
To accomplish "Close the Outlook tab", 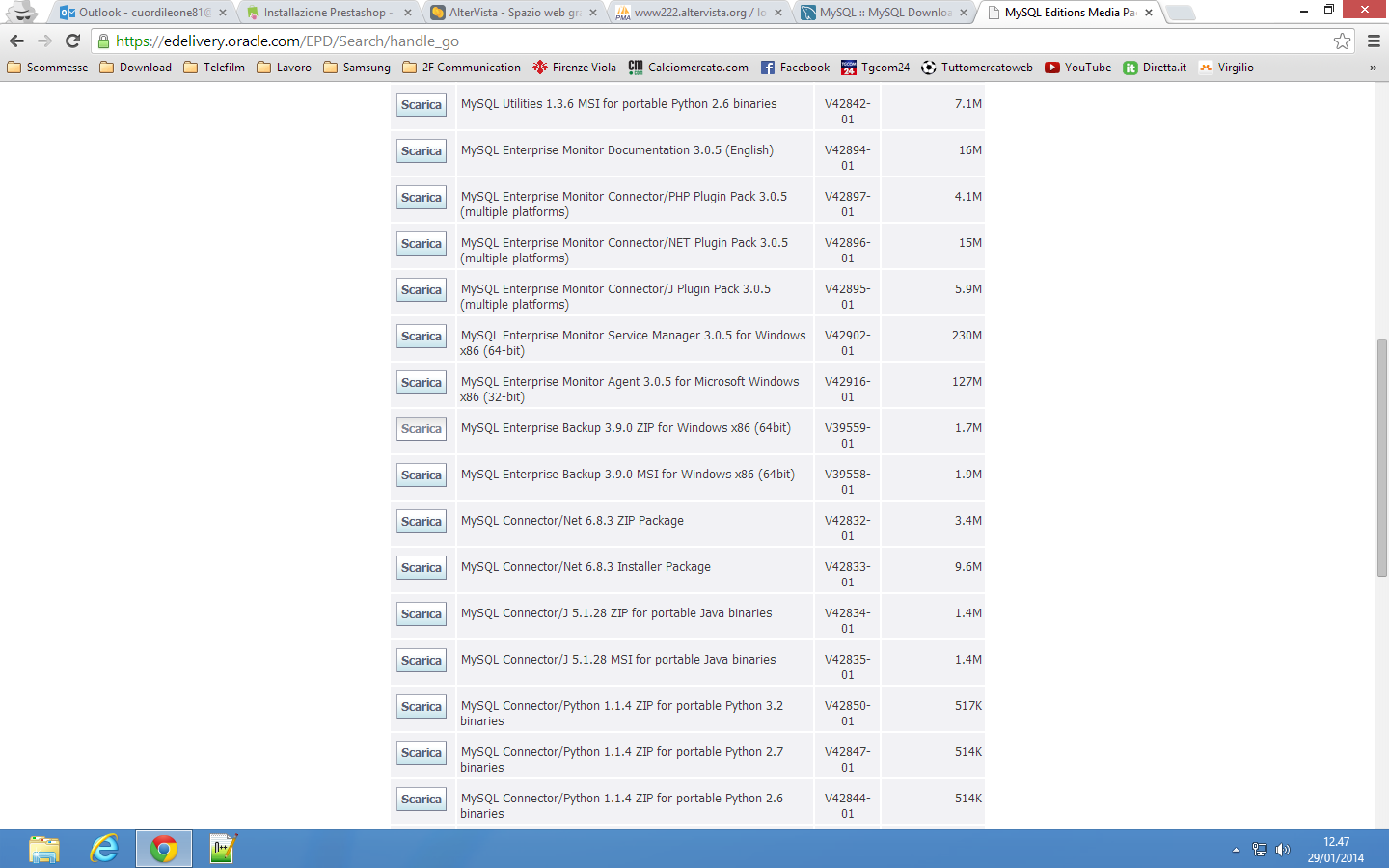I will coord(222,13).
